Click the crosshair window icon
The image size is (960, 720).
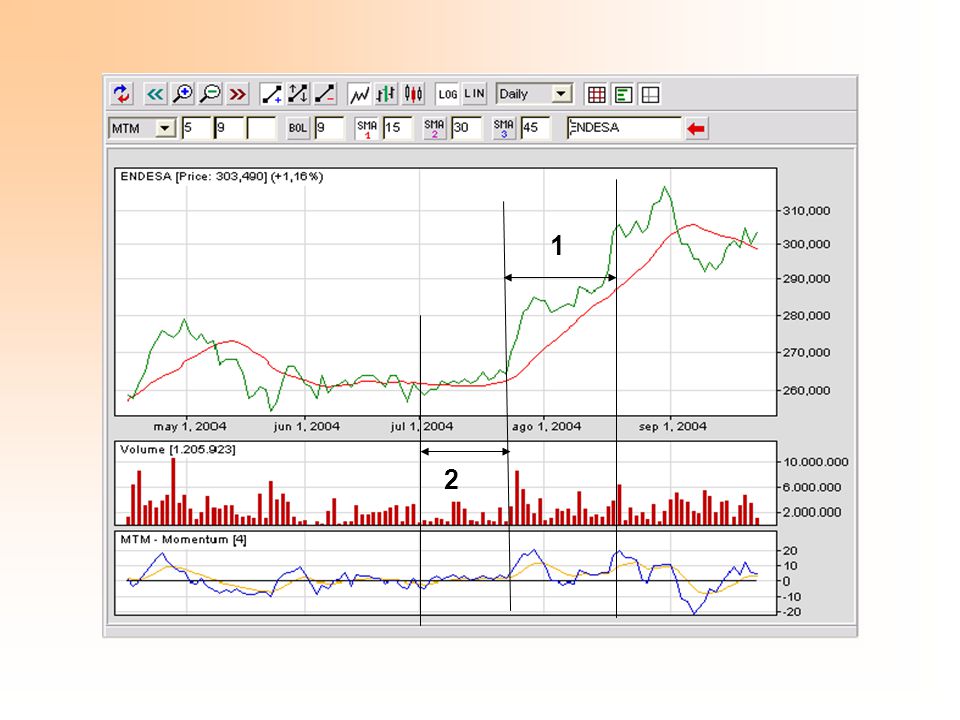coord(650,94)
